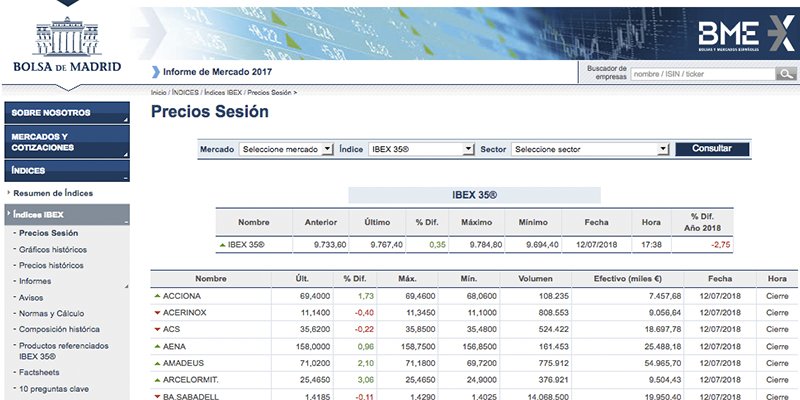Click Precios Sesión breadcrumb link
The width and height of the screenshot is (800, 400).
coord(269,93)
